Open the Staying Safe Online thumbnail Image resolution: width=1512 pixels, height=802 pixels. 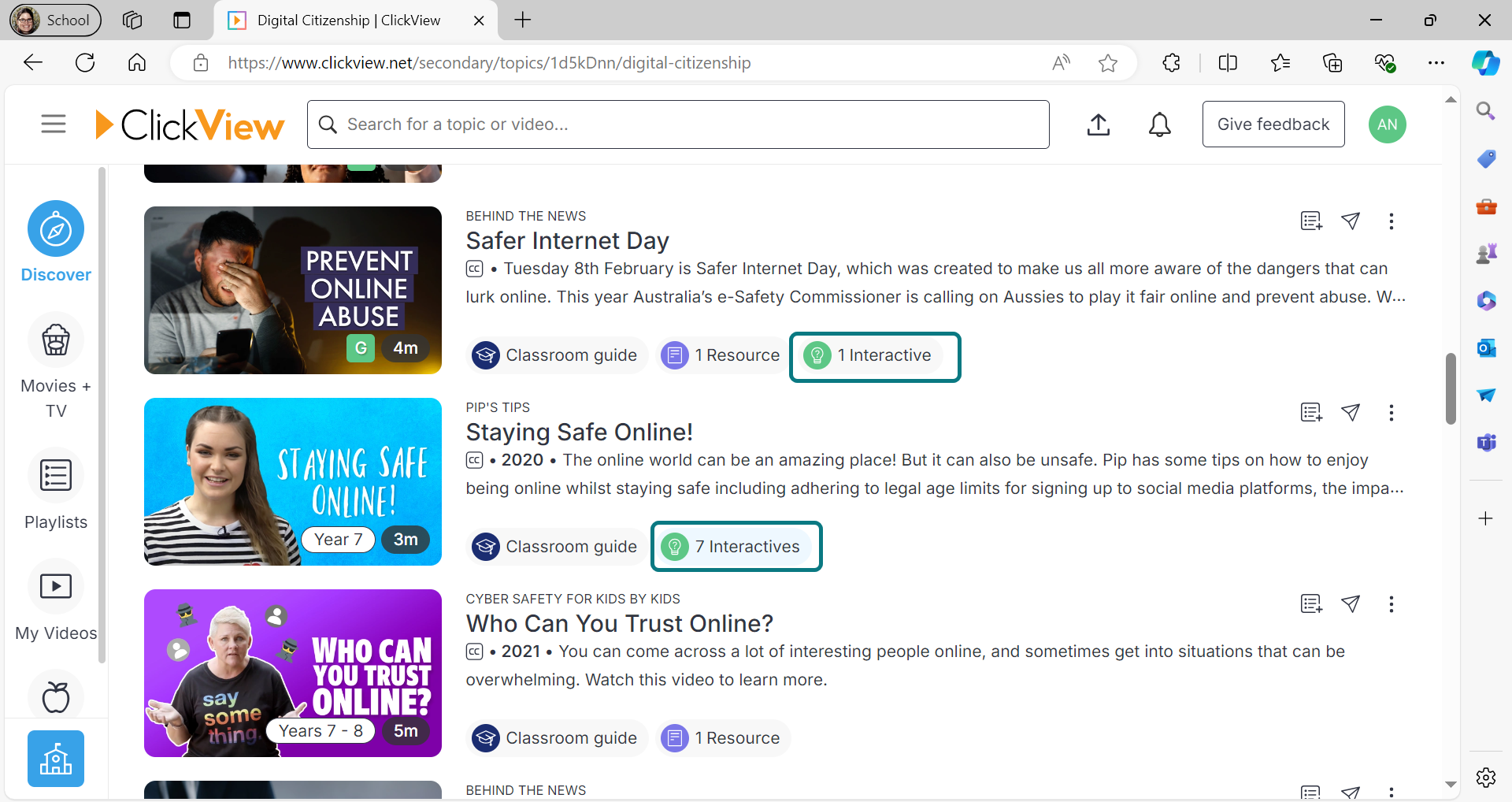point(293,481)
